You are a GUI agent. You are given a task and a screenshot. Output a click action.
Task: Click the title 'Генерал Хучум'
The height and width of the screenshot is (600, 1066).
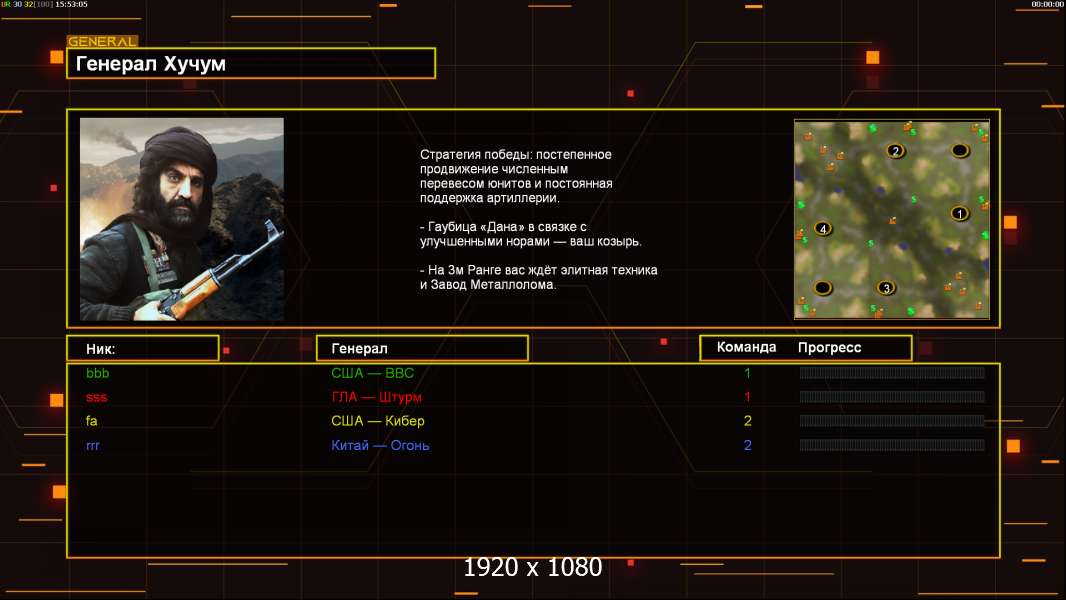pos(151,64)
